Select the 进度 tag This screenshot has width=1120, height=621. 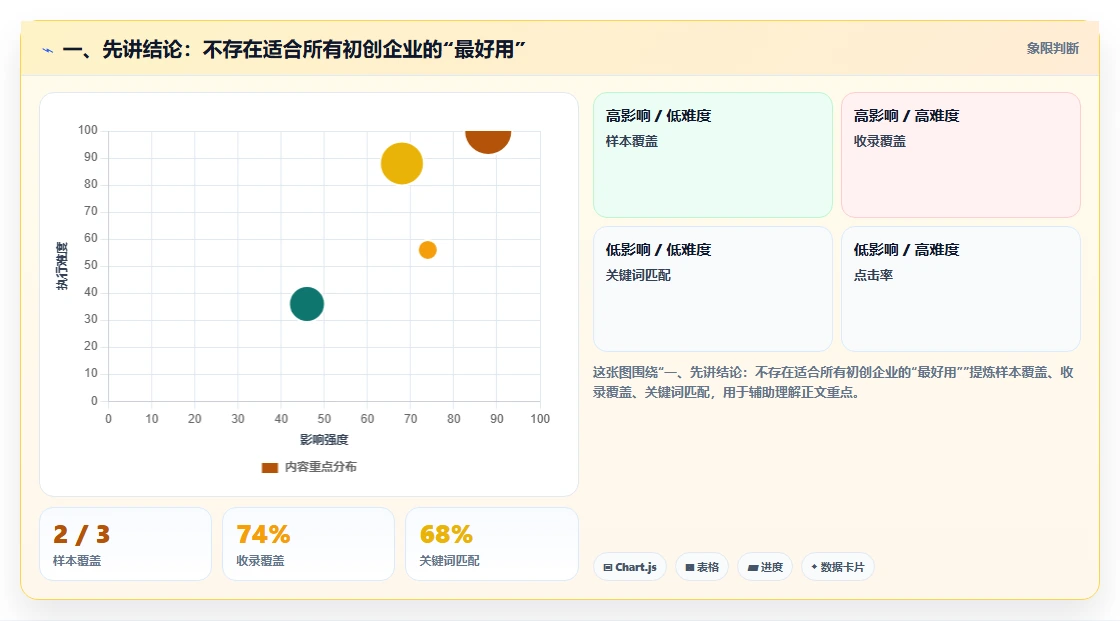pyautogui.click(x=765, y=567)
